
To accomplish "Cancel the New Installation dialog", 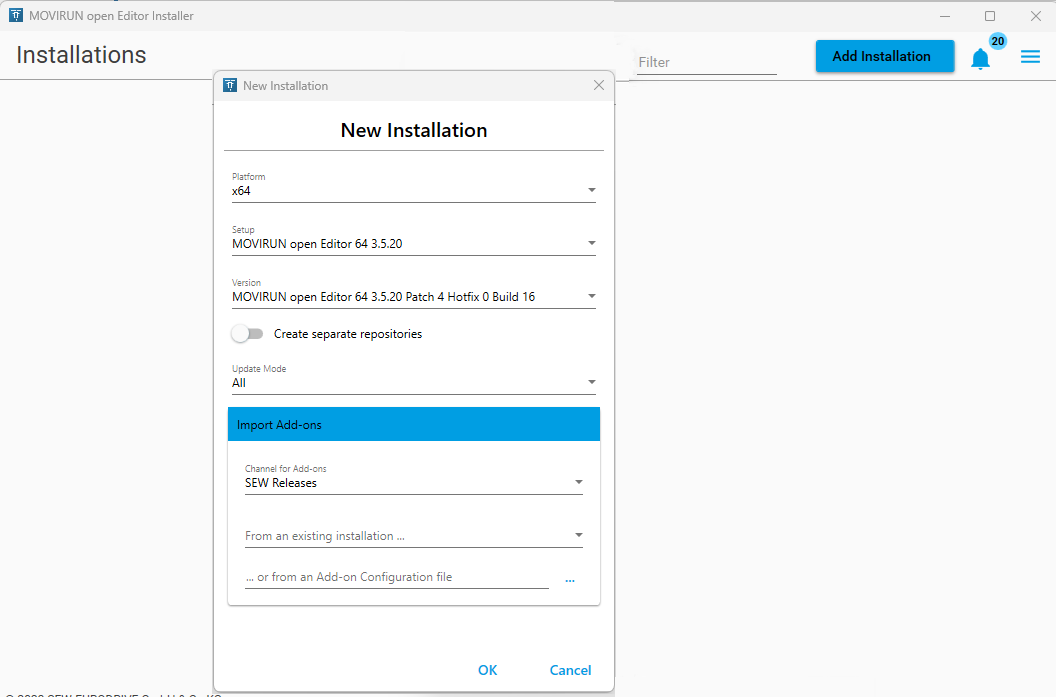I will point(570,670).
